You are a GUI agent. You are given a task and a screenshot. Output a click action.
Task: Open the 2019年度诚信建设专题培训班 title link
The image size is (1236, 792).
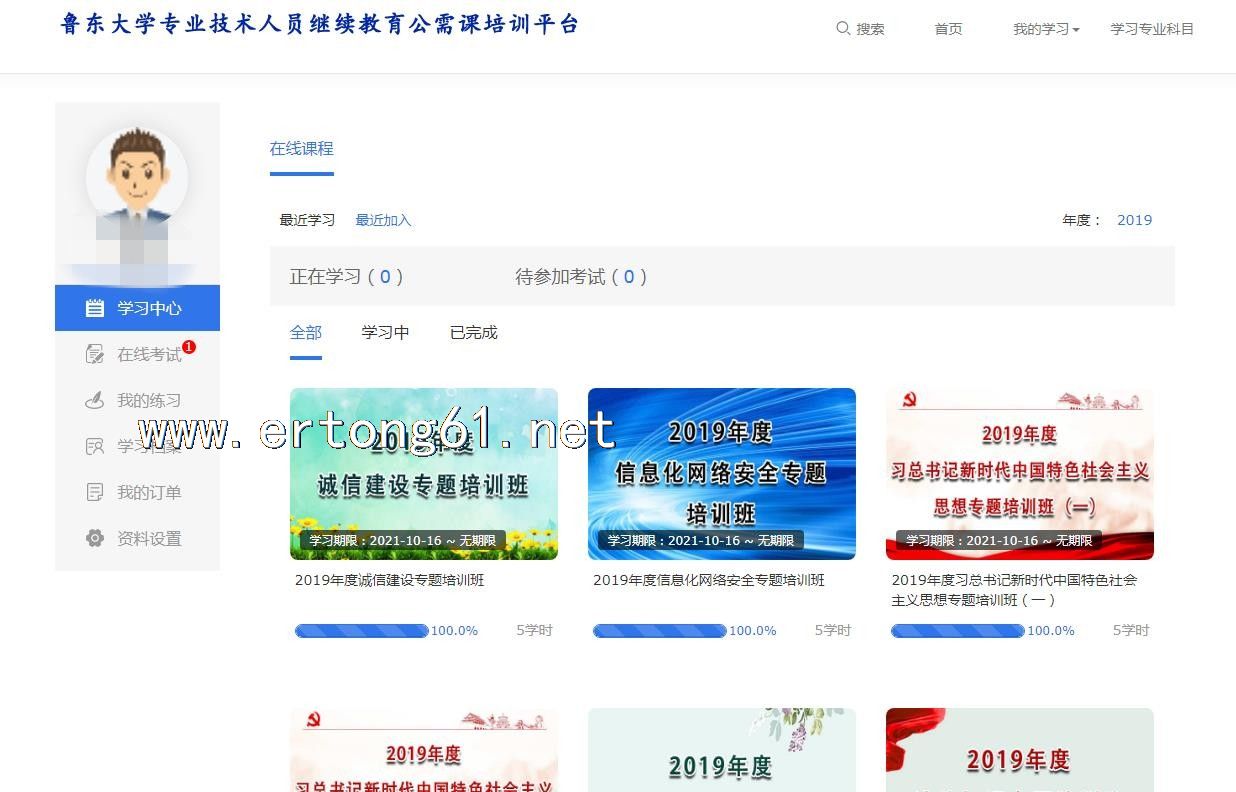tap(389, 580)
